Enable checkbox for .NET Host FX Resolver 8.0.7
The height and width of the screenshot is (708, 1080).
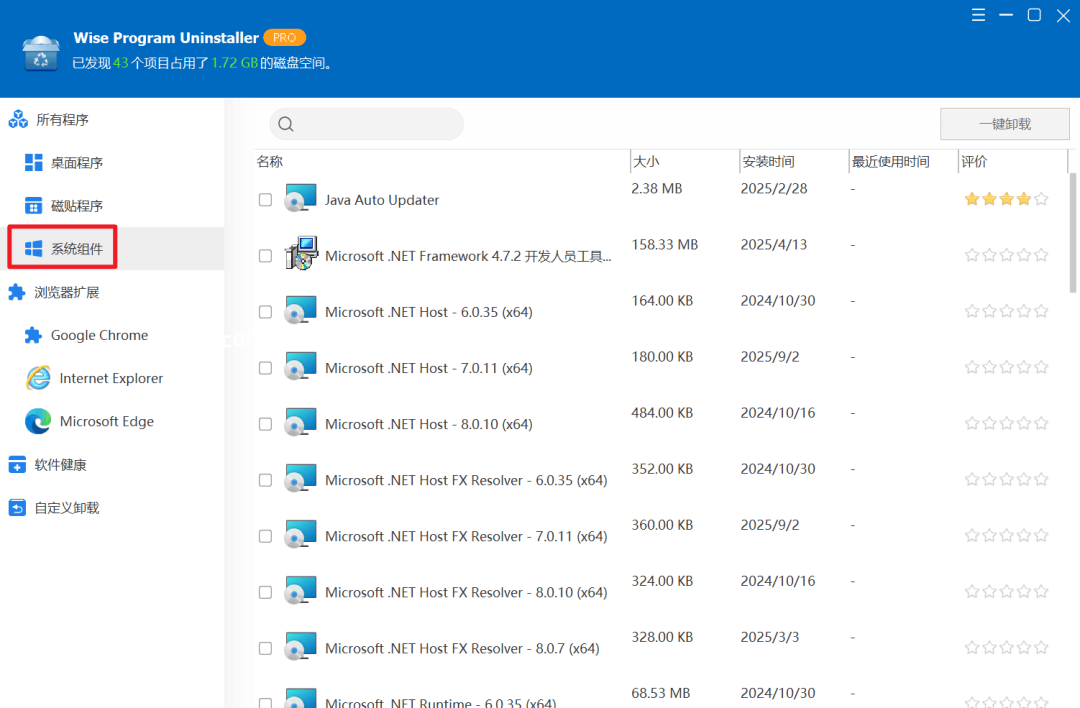(265, 648)
